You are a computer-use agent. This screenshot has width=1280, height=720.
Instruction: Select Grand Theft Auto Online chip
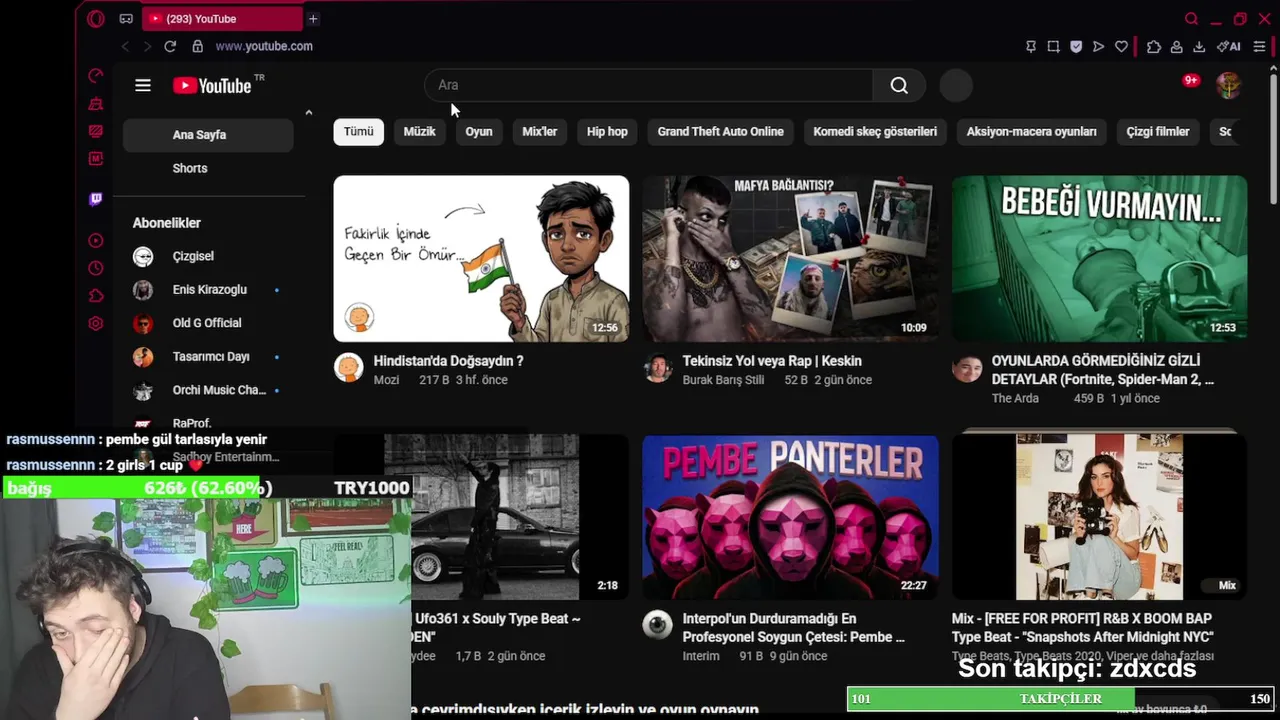coord(721,132)
